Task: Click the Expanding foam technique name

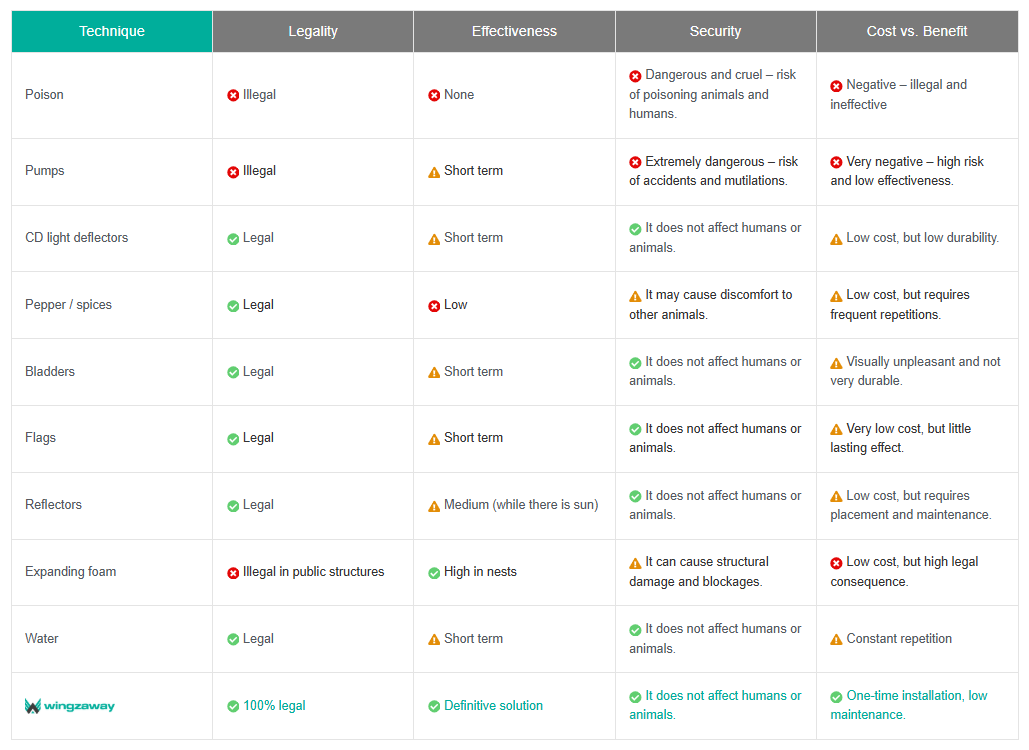Action: tap(70, 572)
